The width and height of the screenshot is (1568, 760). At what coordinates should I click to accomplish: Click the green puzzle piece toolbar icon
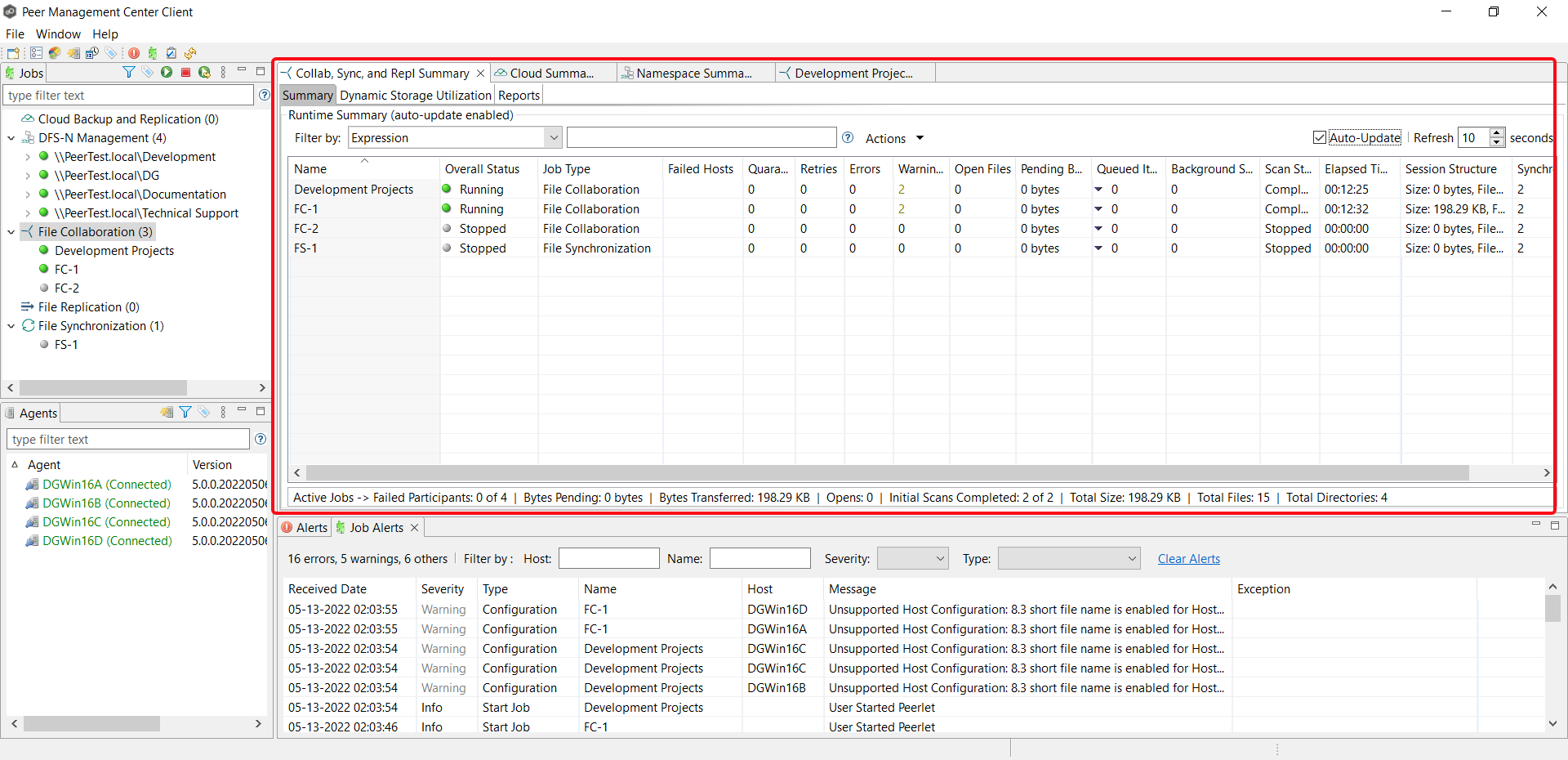[153, 53]
